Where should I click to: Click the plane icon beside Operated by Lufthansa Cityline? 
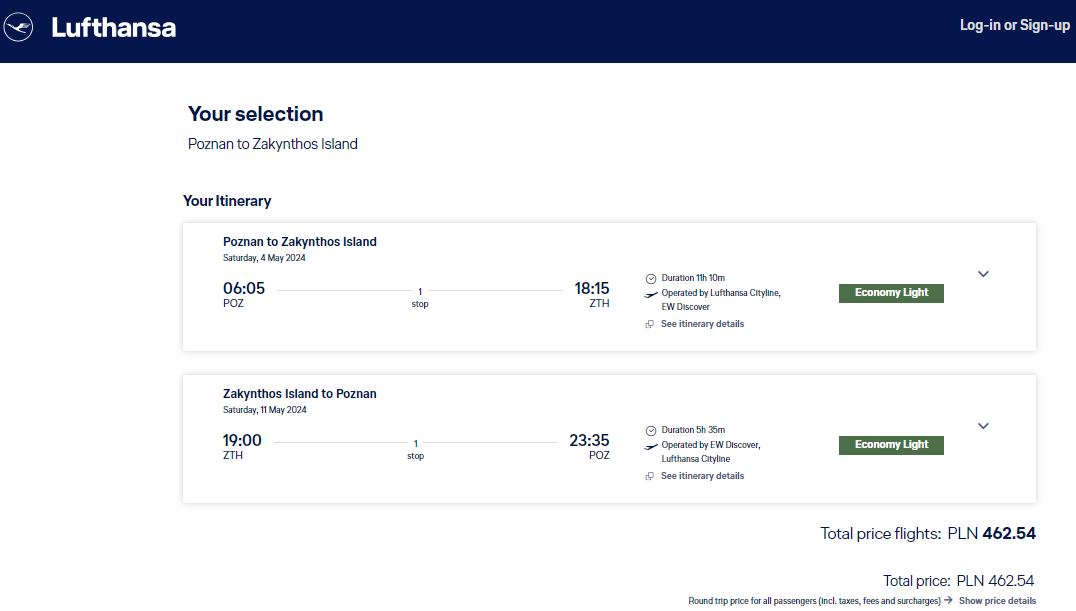(x=651, y=295)
